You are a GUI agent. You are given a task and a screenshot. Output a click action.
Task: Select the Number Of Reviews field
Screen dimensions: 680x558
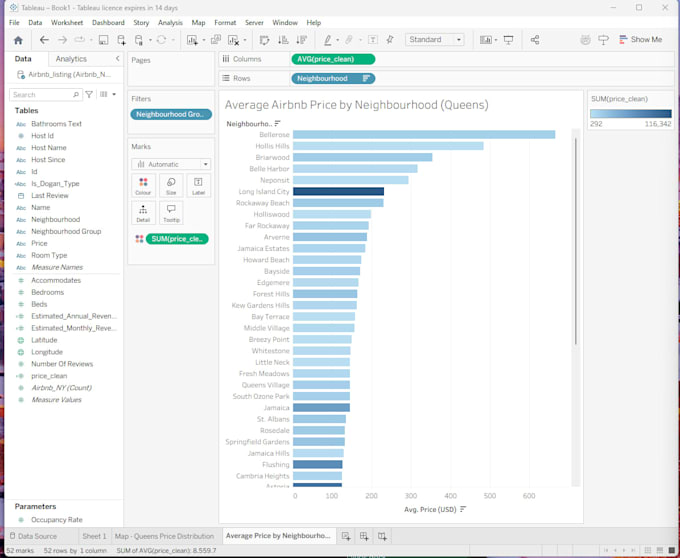(x=62, y=364)
